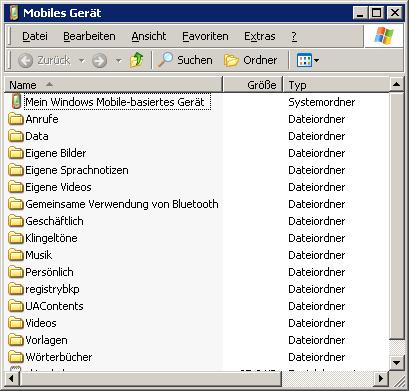Sort by the Größe column header
This screenshot has width=409, height=391.
253,85
